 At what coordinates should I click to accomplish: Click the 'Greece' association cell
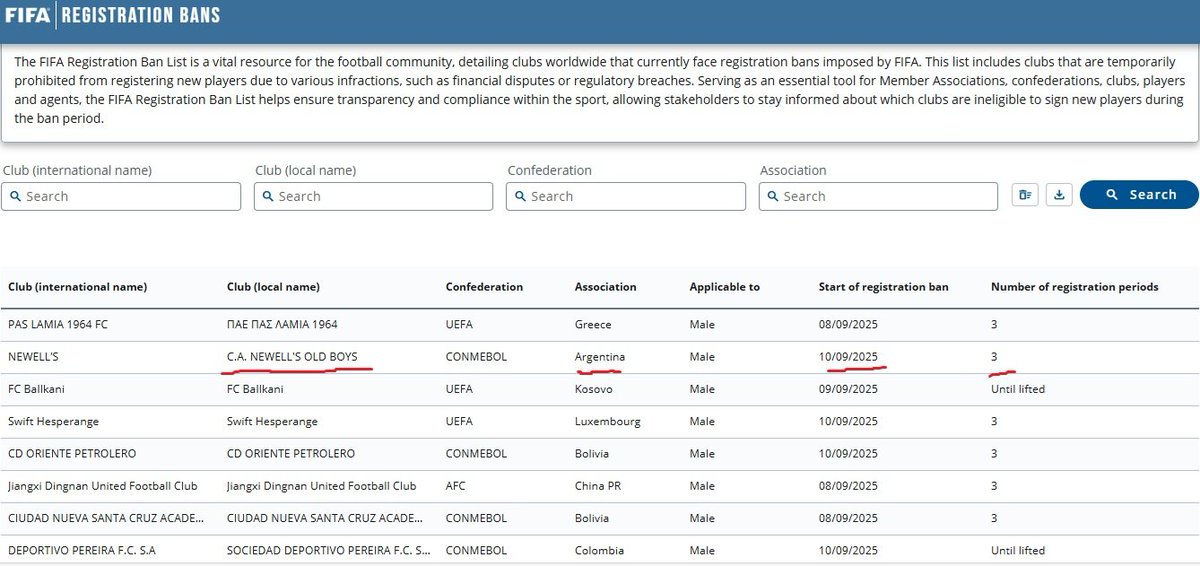pyautogui.click(x=593, y=325)
